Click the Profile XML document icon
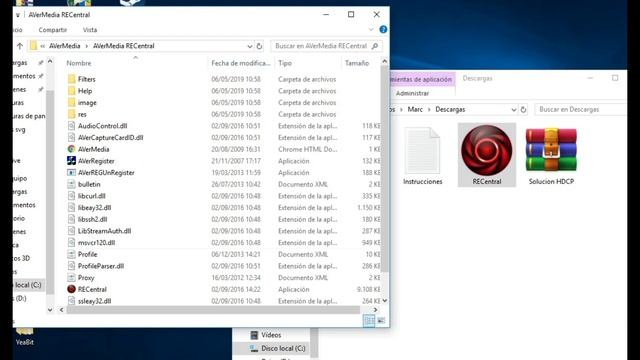Image resolution: width=640 pixels, height=360 pixels. (71, 254)
